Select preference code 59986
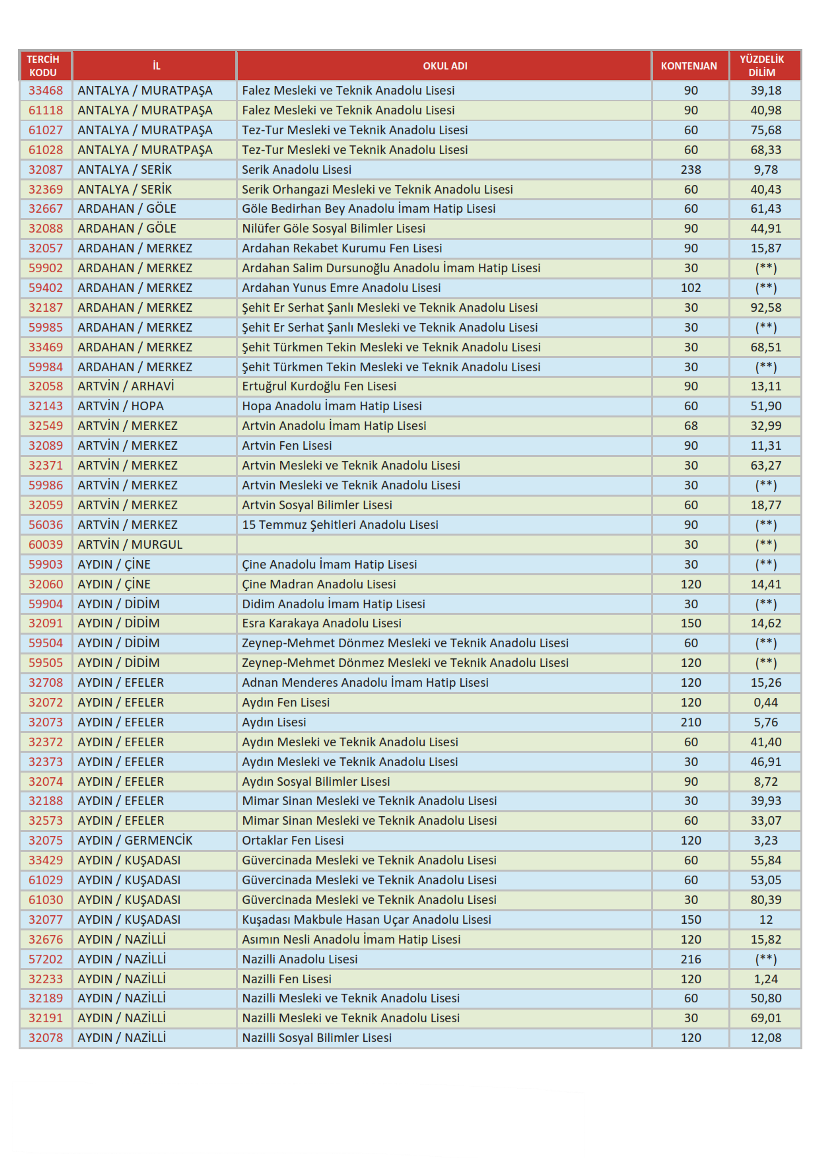Viewport: 818px width, 1158px height. click(x=46, y=485)
